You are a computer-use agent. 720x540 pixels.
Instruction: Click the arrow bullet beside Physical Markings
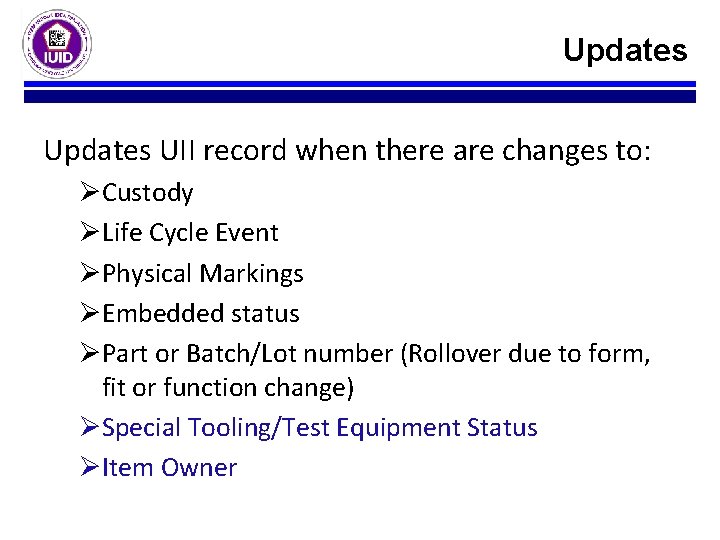coord(90,272)
